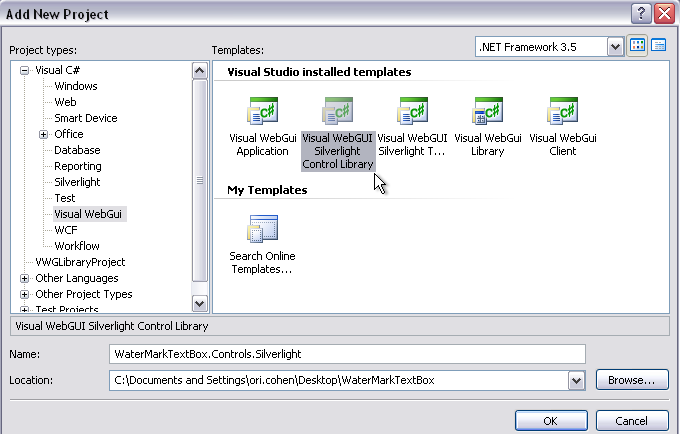The image size is (680, 434).
Task: Select Test project type
Action: coord(65,198)
